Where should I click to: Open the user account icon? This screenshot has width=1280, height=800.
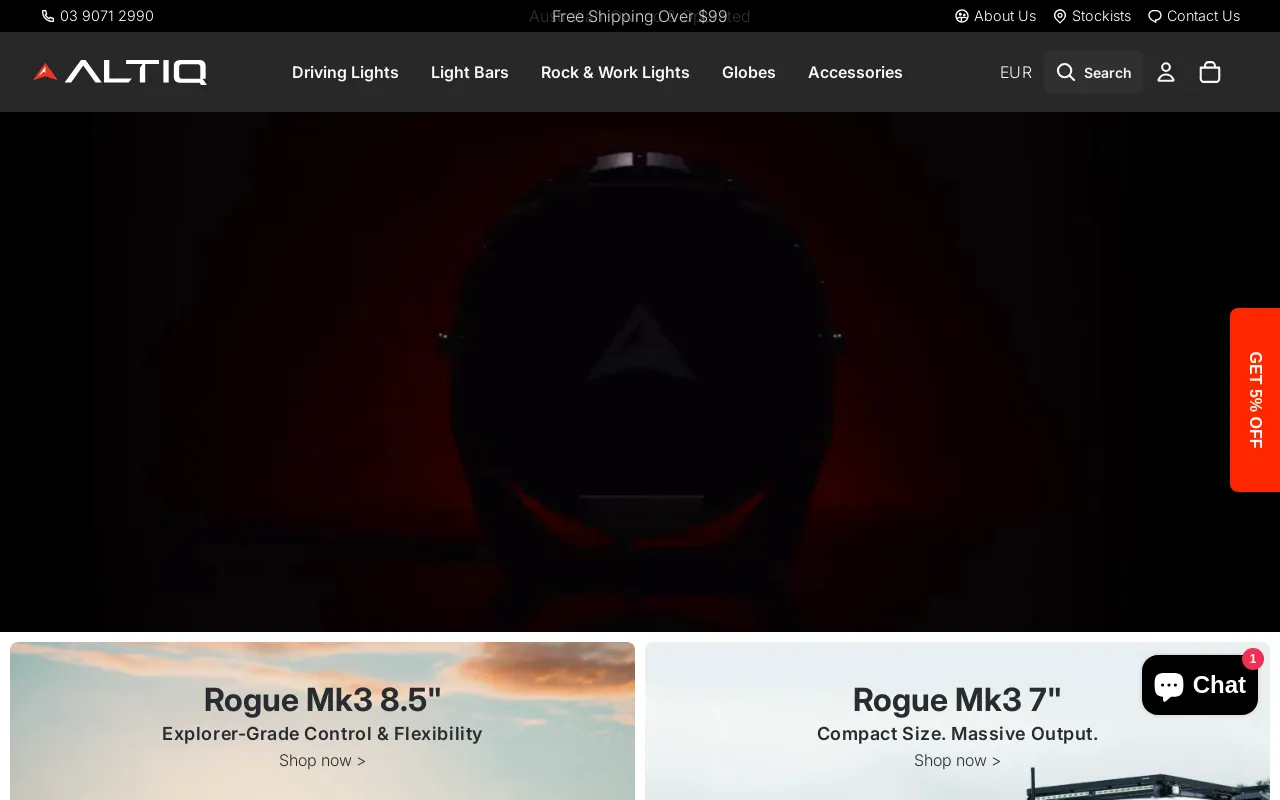click(1166, 72)
